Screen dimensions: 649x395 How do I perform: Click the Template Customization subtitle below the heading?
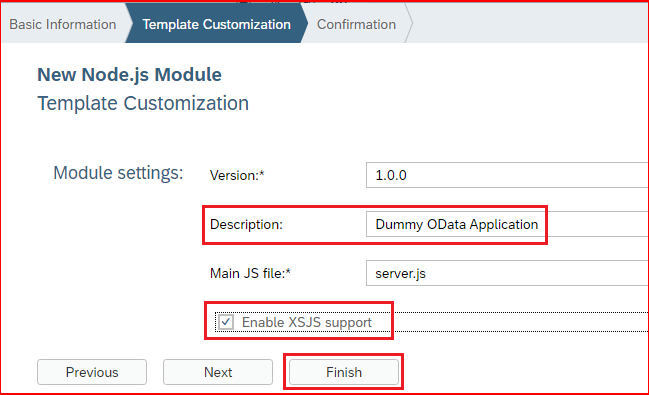pyautogui.click(x=143, y=103)
